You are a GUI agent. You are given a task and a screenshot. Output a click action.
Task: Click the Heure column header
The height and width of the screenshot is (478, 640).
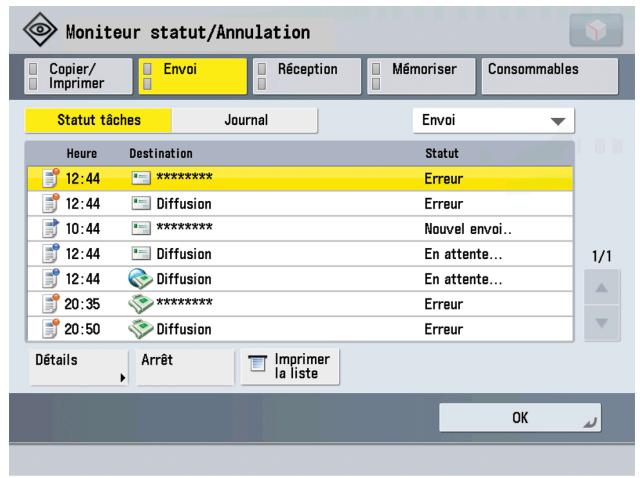coord(82,153)
